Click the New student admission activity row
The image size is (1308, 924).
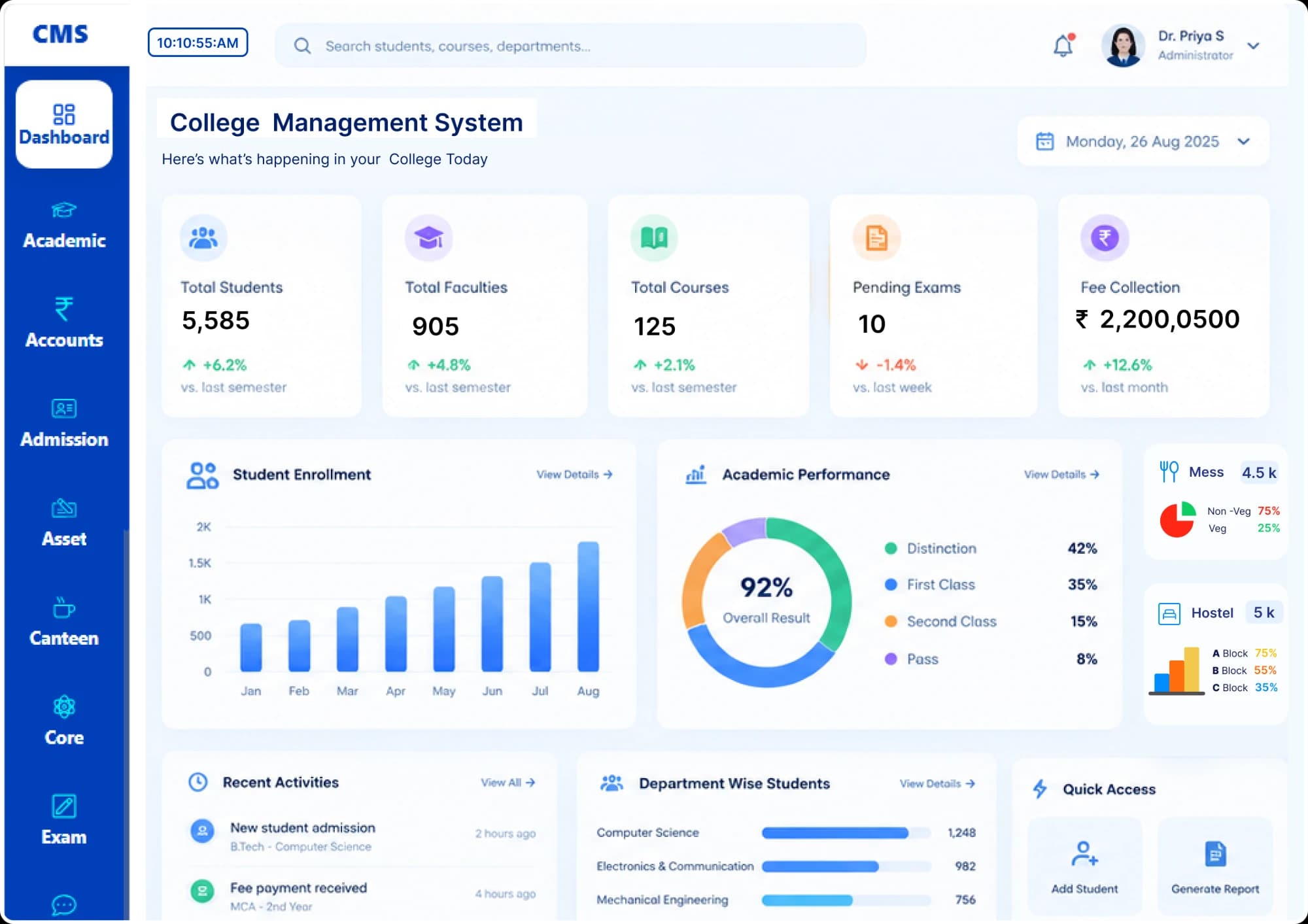(363, 836)
